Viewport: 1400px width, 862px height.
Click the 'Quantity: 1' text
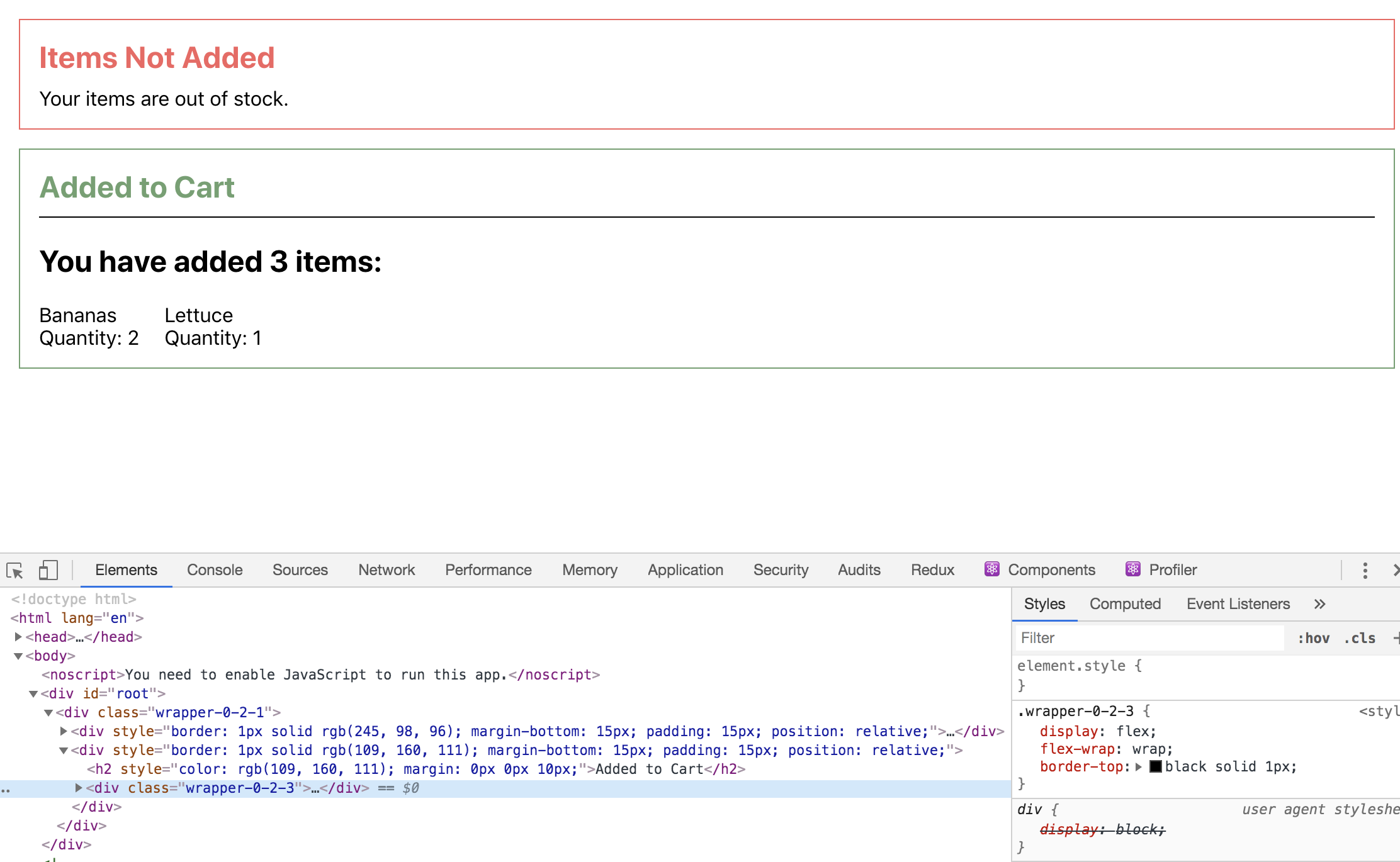(213, 338)
